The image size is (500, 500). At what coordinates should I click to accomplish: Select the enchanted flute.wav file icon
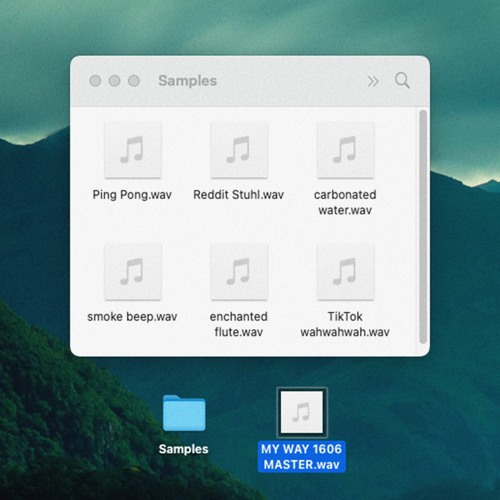239,272
